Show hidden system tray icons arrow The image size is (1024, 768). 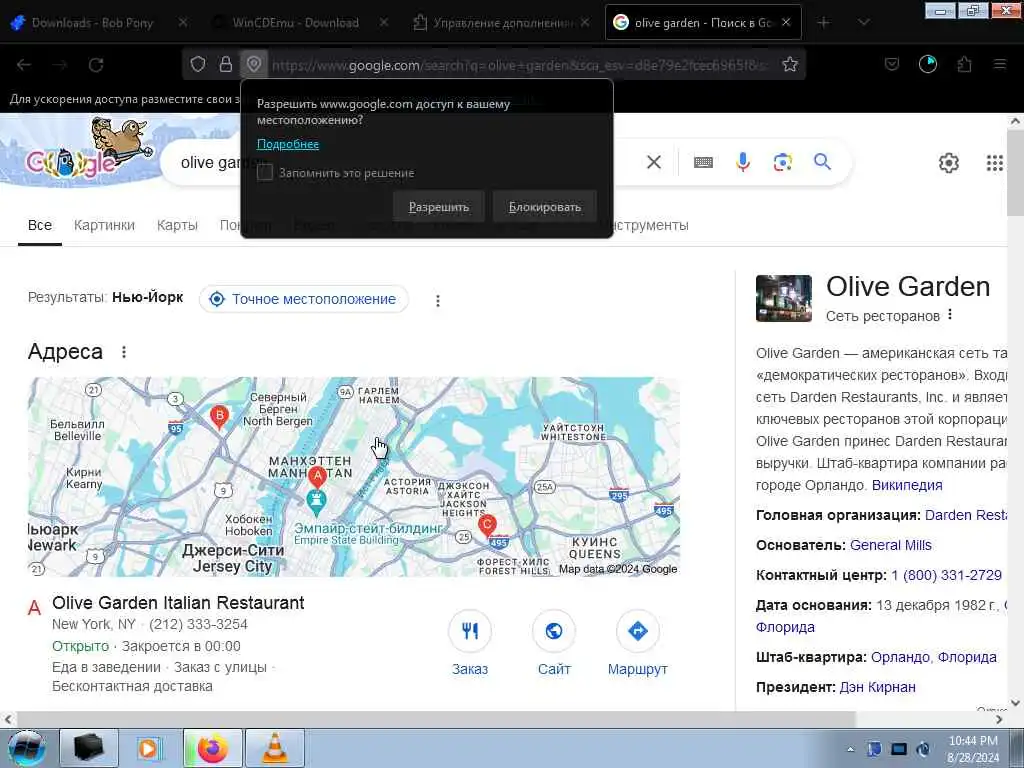click(x=850, y=749)
